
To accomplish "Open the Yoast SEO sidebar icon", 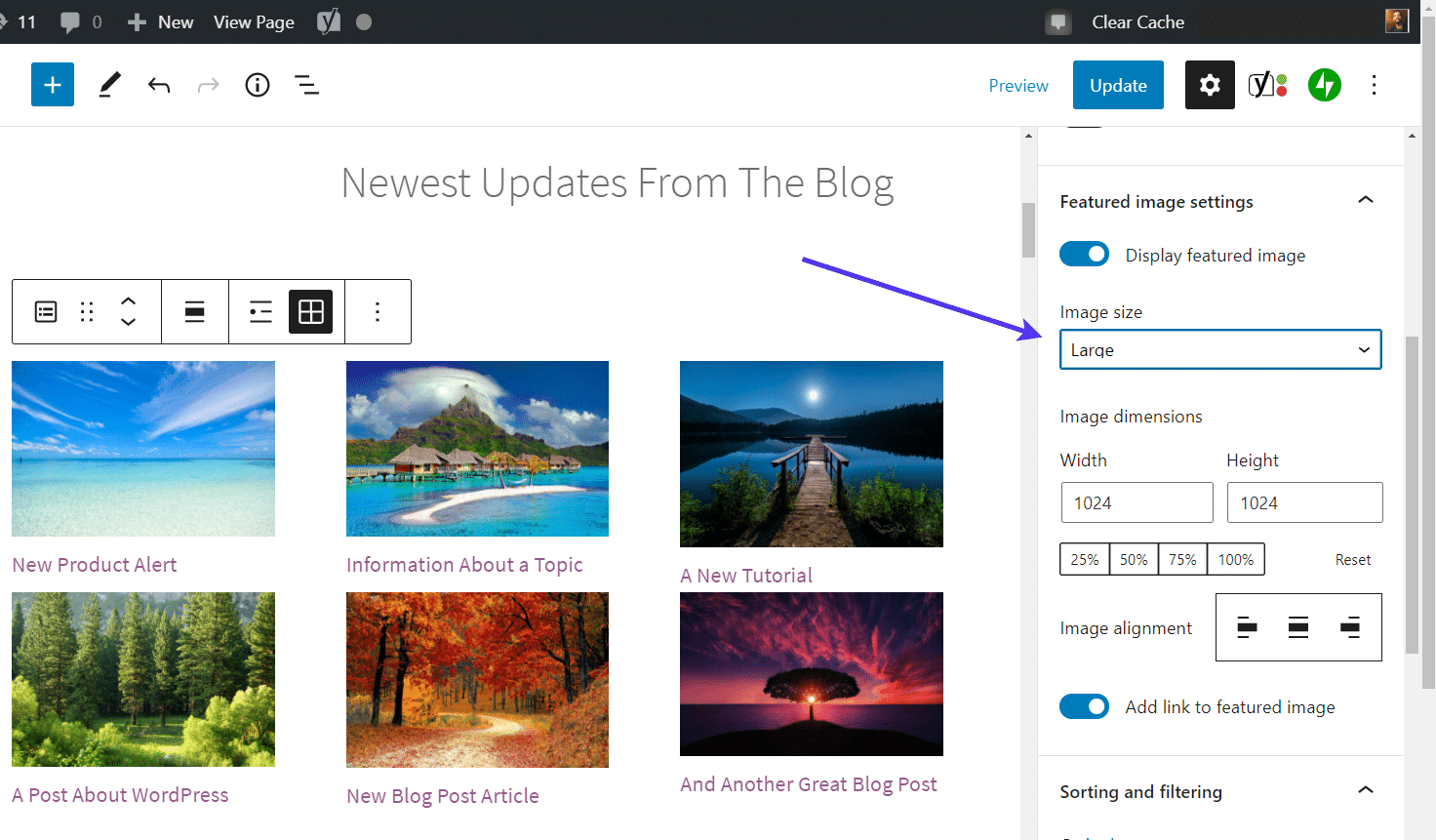I will [1267, 85].
